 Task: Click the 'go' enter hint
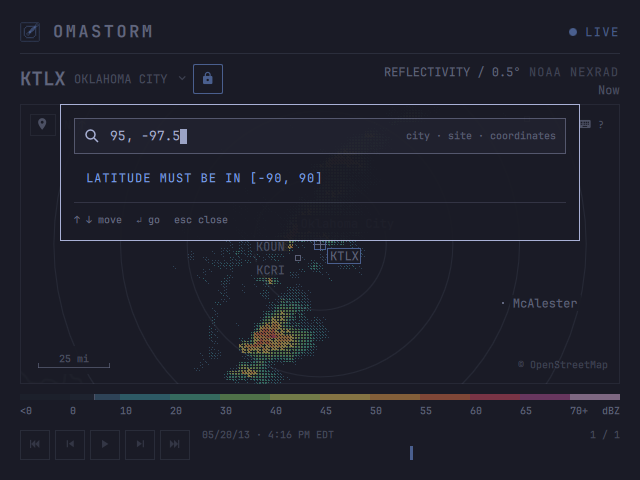pos(148,220)
